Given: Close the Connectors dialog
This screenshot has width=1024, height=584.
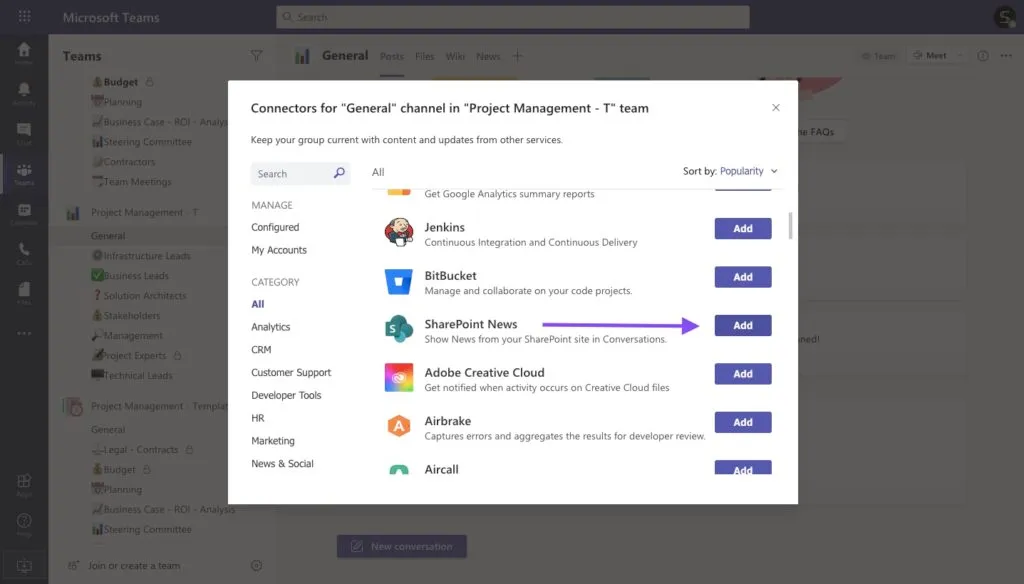Looking at the screenshot, I should 775,108.
